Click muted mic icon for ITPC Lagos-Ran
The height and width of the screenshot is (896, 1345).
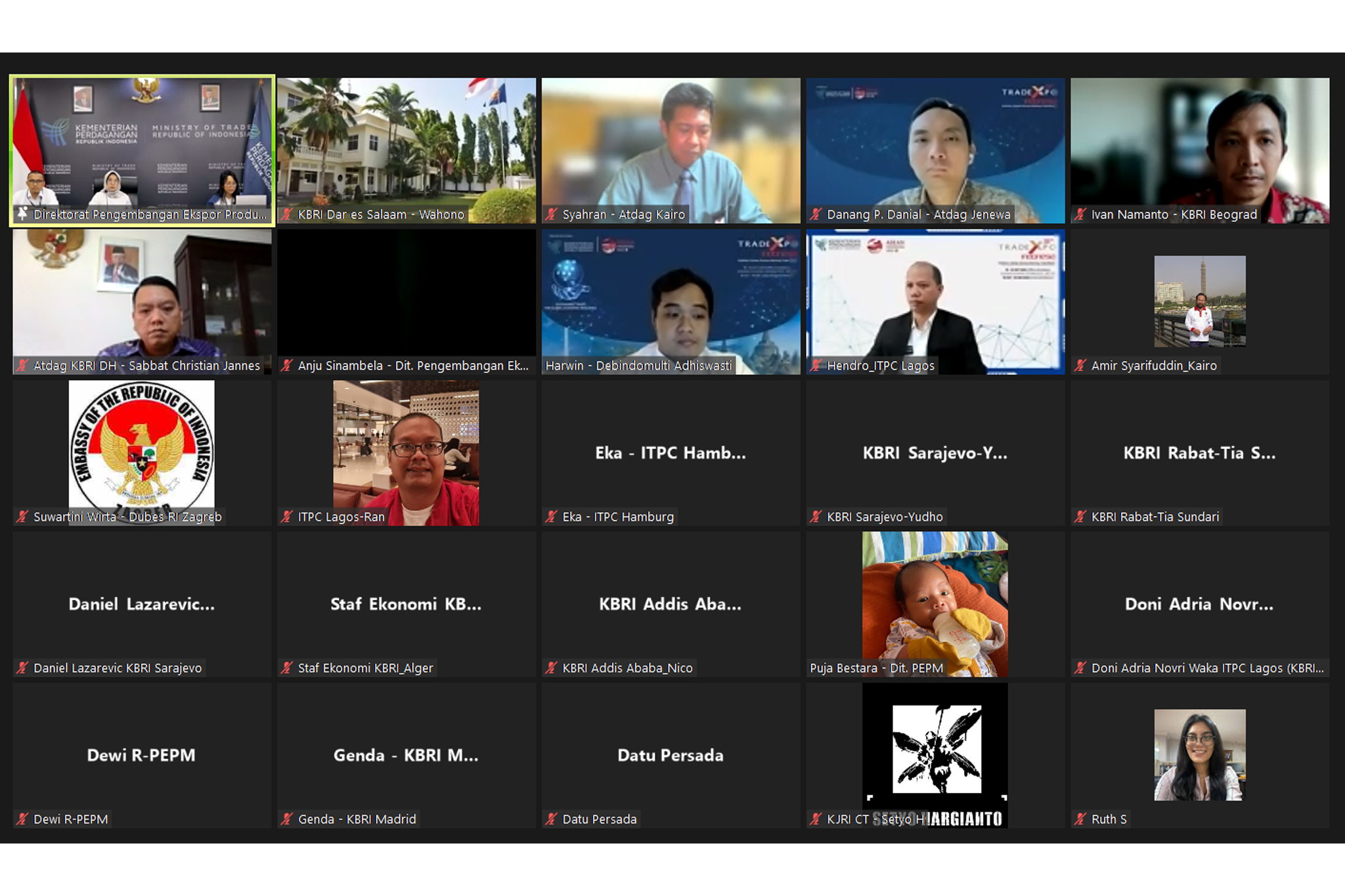(x=287, y=517)
